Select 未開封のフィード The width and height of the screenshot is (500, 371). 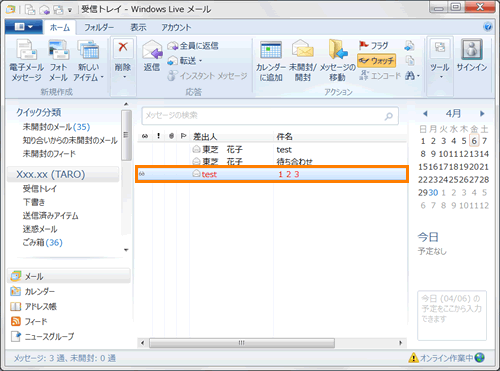tap(49, 154)
